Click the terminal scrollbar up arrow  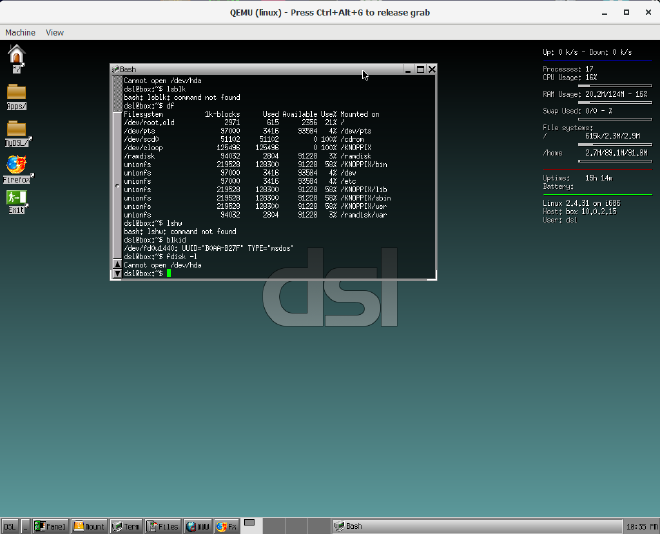pos(117,264)
